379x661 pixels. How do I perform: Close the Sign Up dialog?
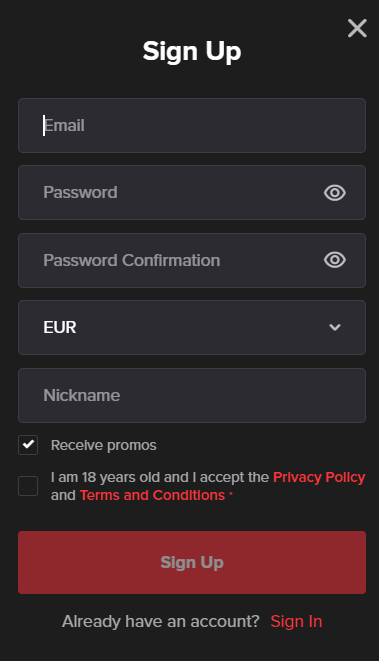[357, 28]
